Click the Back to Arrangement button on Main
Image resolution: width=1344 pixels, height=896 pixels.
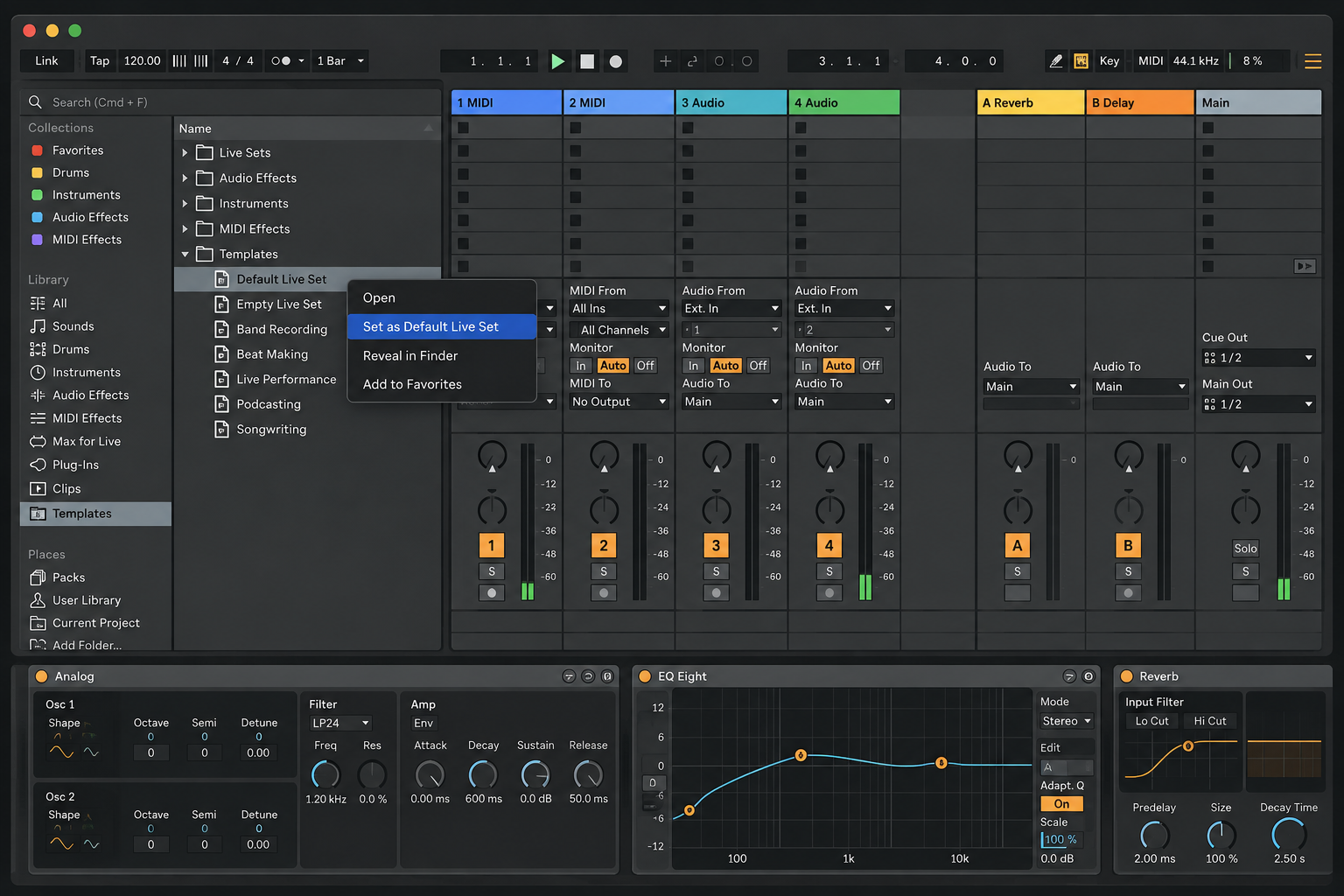coord(1305,266)
